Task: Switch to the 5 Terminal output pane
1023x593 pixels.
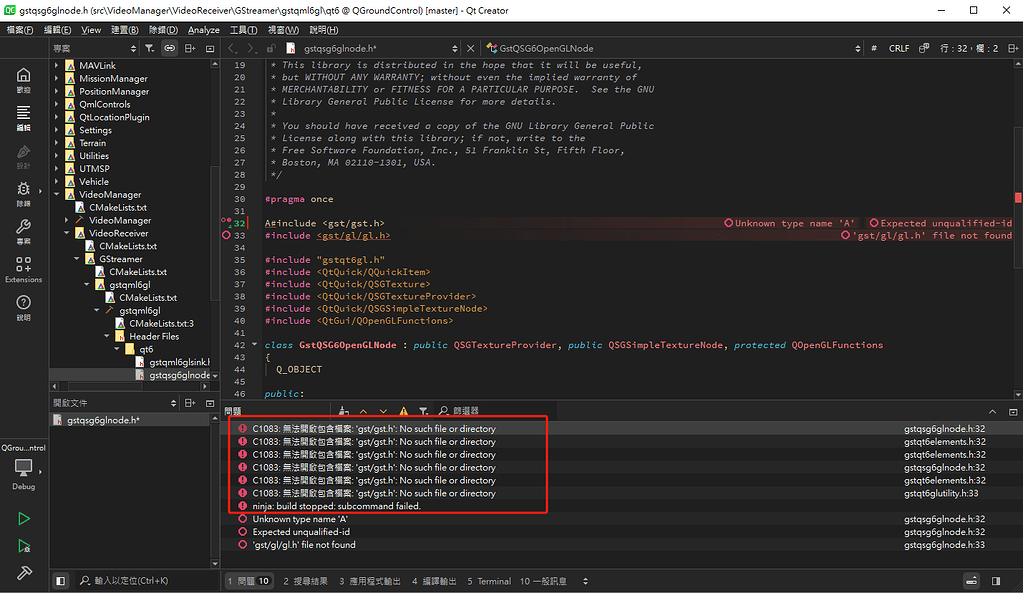Action: pos(489,580)
